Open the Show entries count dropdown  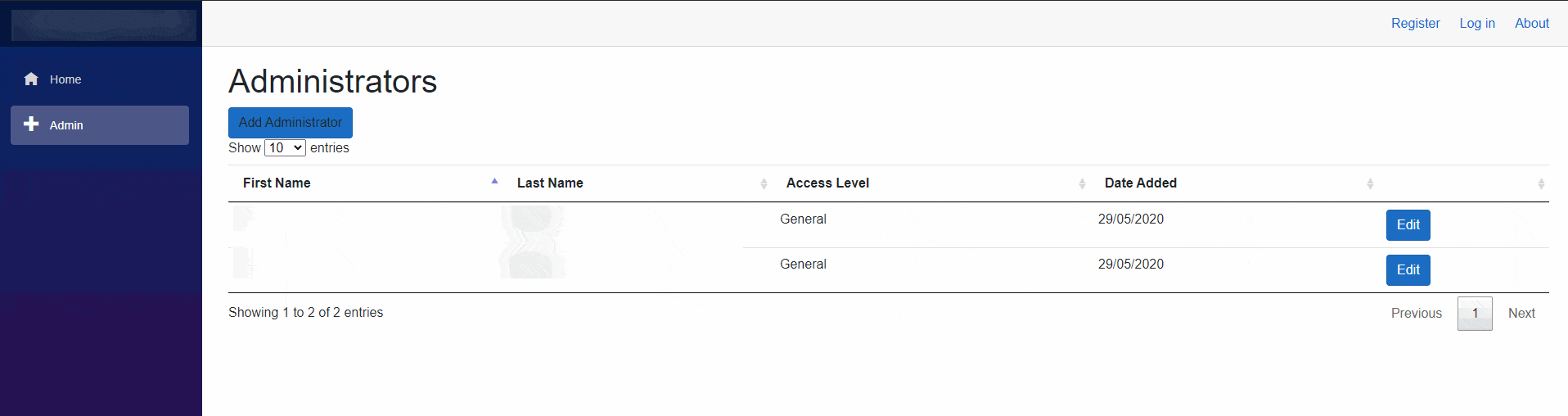tap(285, 148)
